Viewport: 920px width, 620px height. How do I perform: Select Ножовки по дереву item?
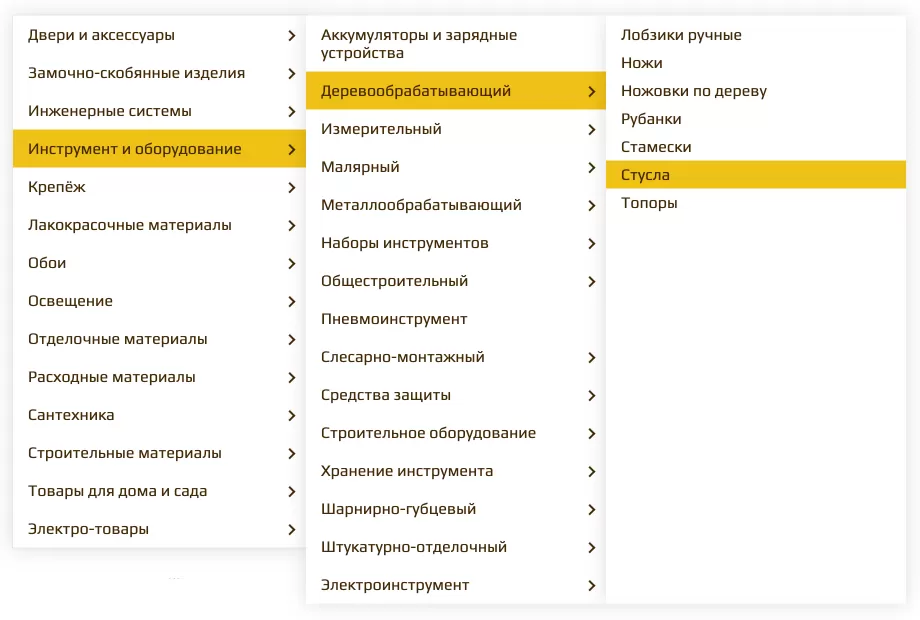tap(694, 91)
